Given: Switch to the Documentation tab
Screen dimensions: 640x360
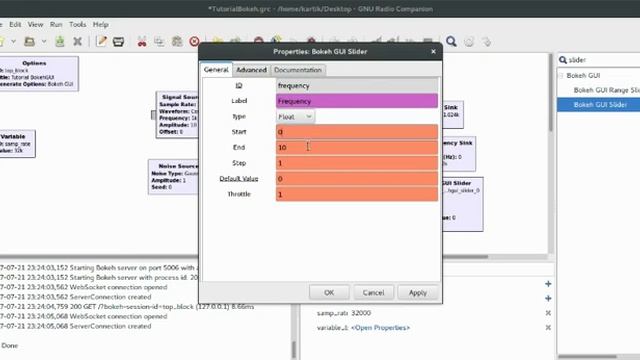Looking at the screenshot, I should pyautogui.click(x=298, y=70).
